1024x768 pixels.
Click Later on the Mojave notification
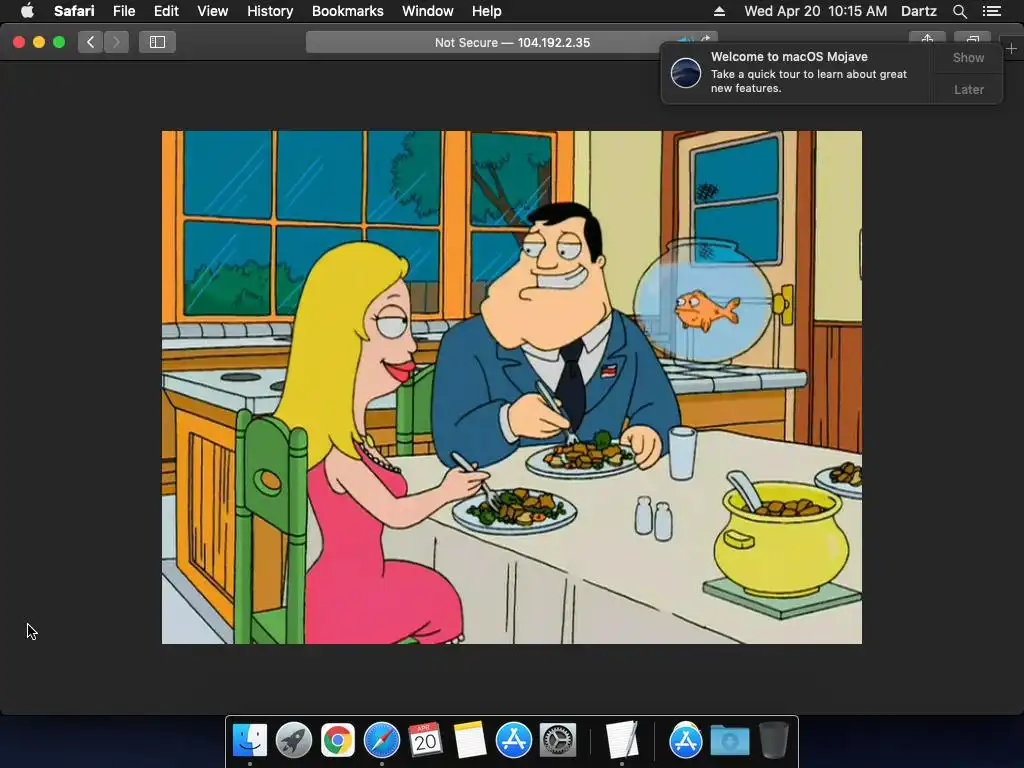[968, 89]
